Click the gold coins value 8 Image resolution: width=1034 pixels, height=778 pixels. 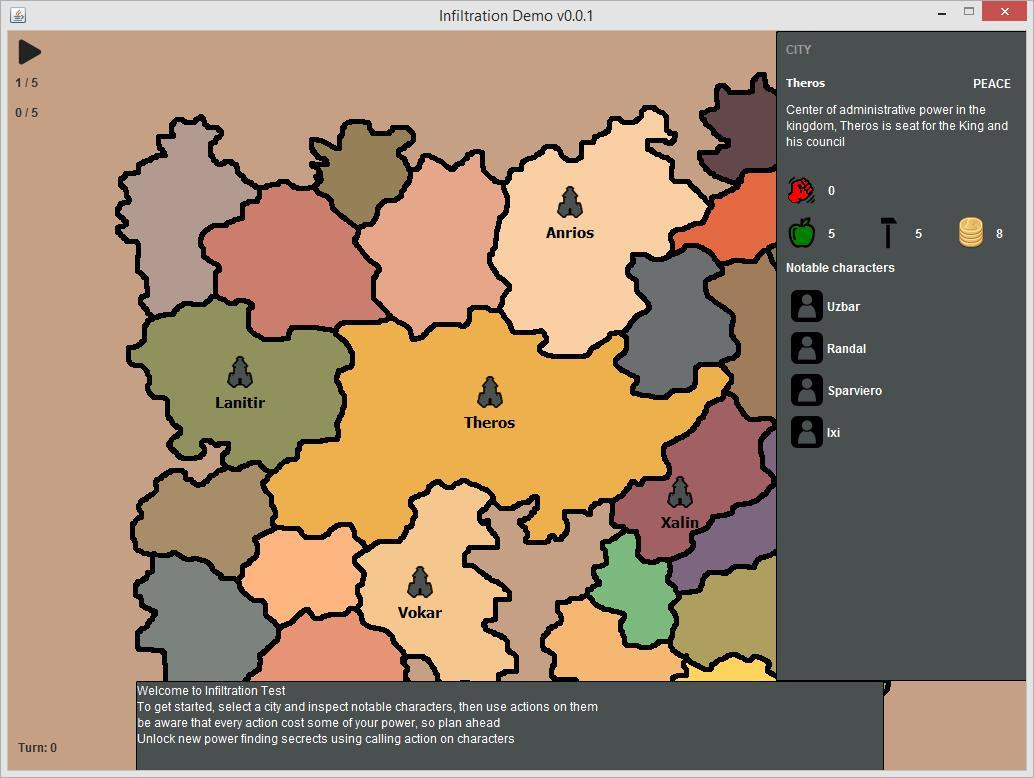999,233
